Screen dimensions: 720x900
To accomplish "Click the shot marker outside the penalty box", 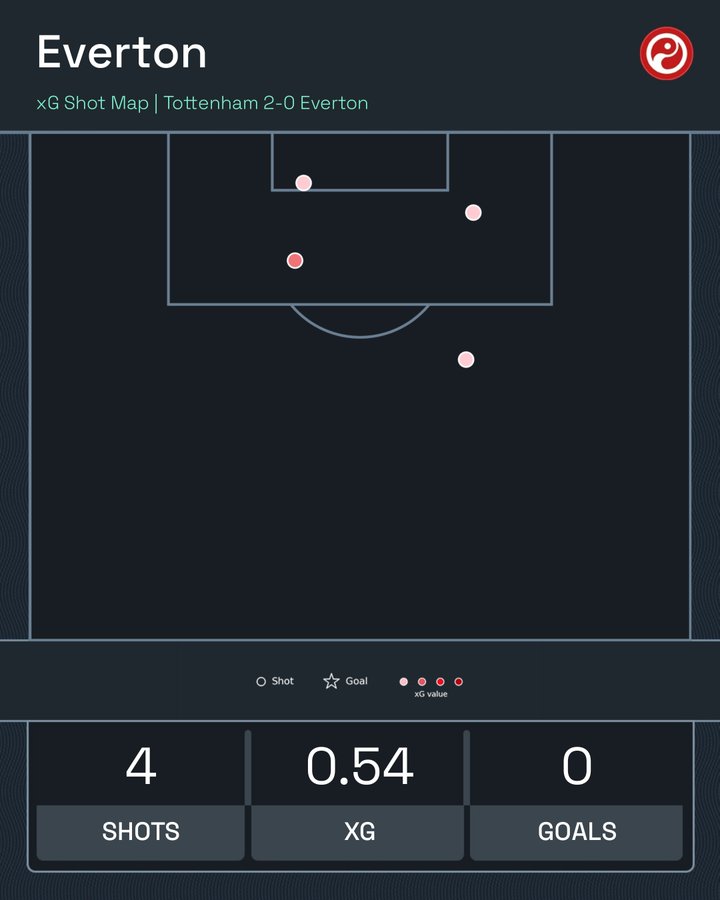I will pyautogui.click(x=466, y=360).
